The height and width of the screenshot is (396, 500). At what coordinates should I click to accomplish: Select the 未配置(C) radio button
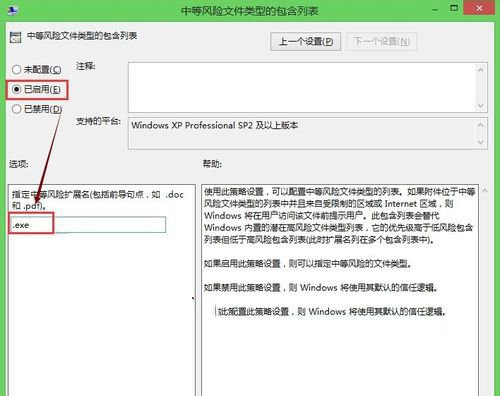click(16, 69)
